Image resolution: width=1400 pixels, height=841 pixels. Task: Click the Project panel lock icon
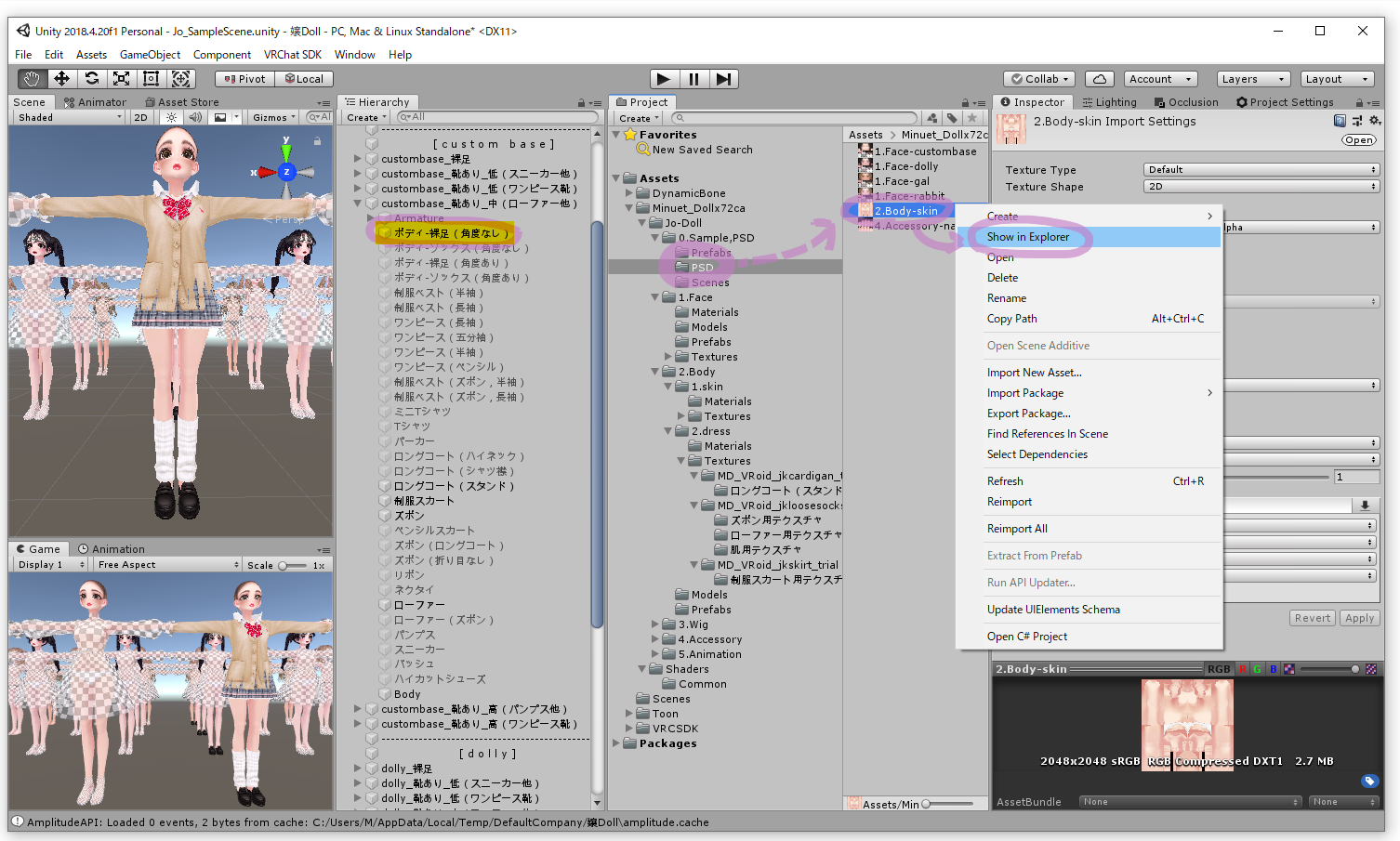tap(966, 103)
